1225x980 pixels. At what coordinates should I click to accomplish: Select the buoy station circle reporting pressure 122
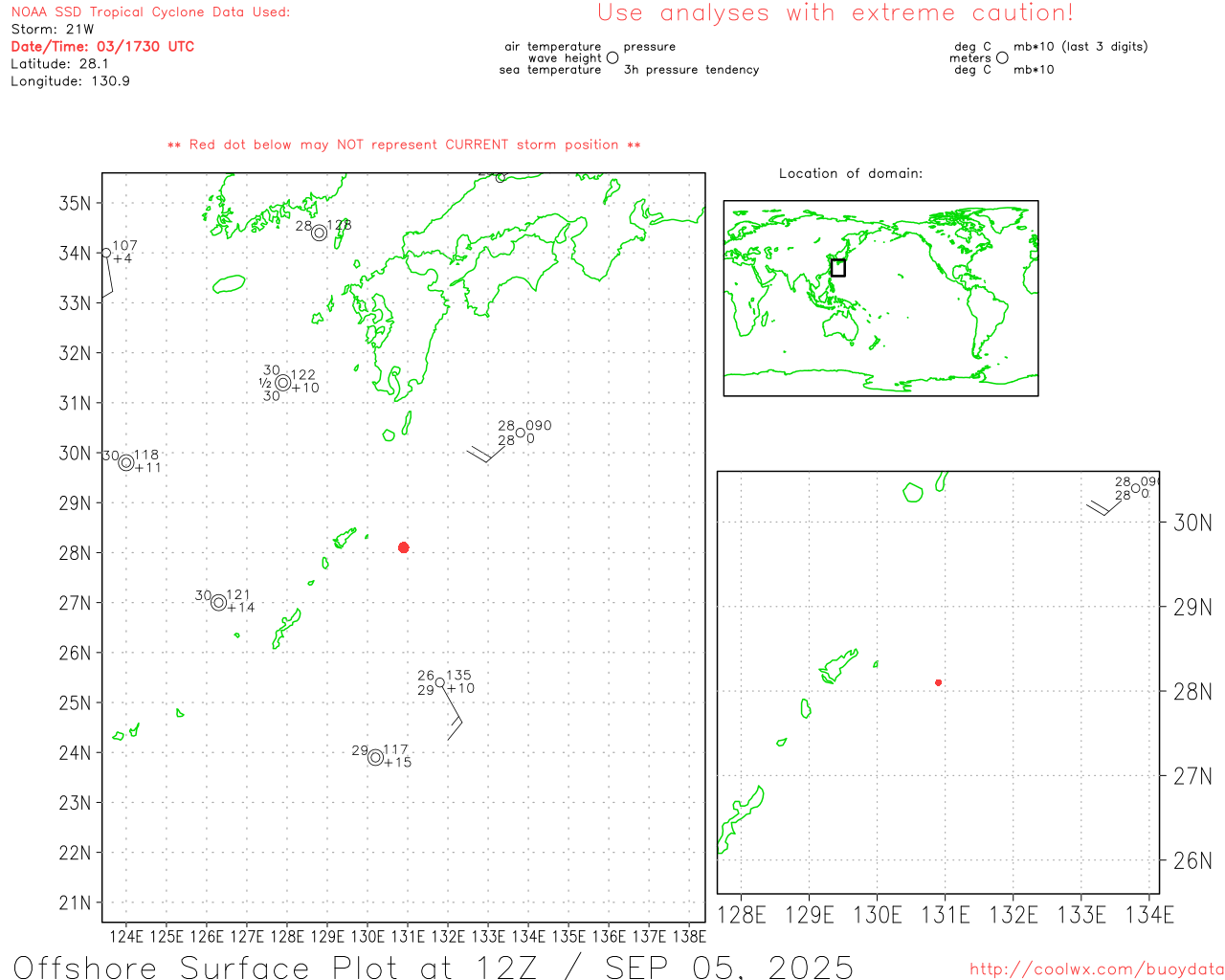(282, 383)
